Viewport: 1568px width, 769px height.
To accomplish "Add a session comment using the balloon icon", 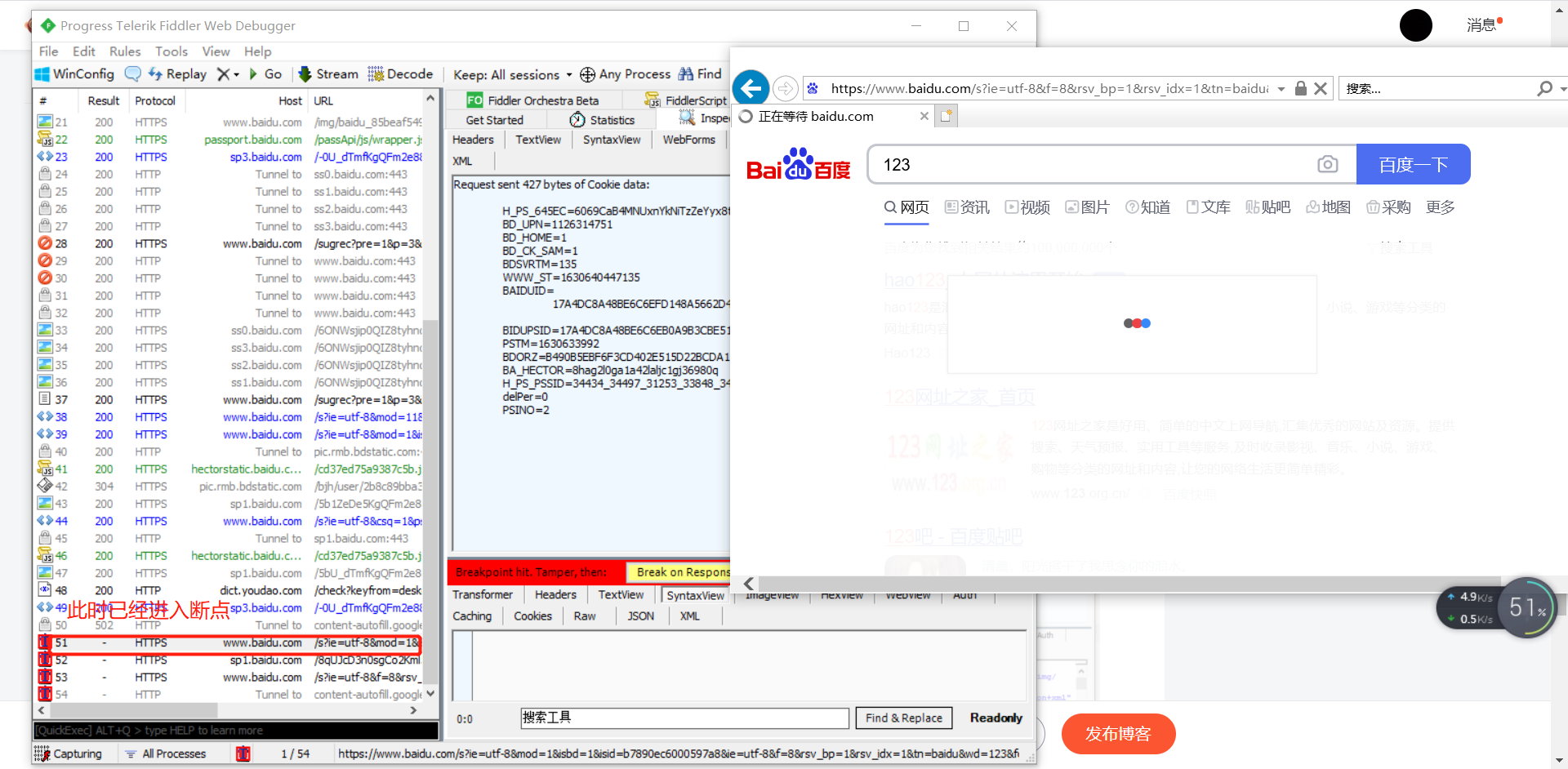I will [132, 73].
